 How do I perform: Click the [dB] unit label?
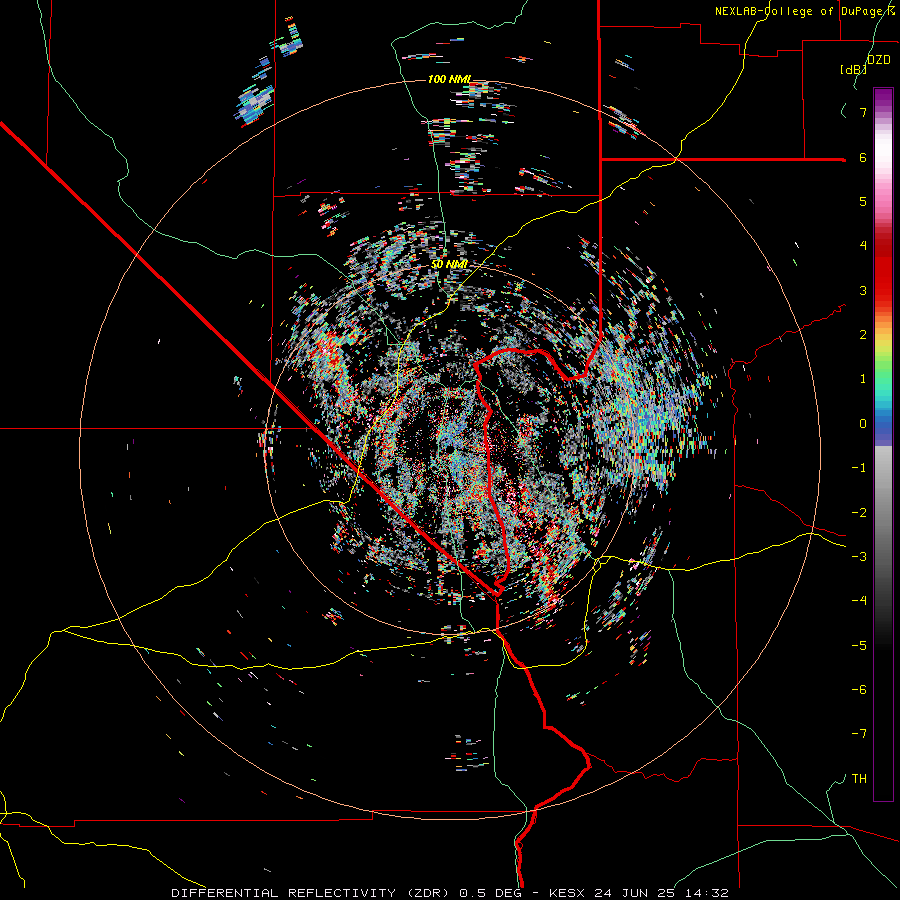(853, 69)
